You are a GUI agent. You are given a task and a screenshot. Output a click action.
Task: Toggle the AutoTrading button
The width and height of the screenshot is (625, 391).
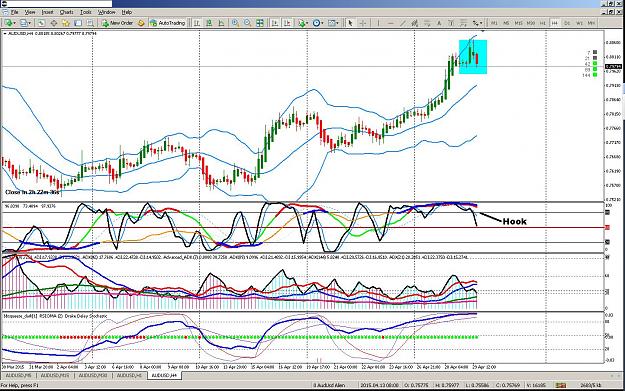167,23
